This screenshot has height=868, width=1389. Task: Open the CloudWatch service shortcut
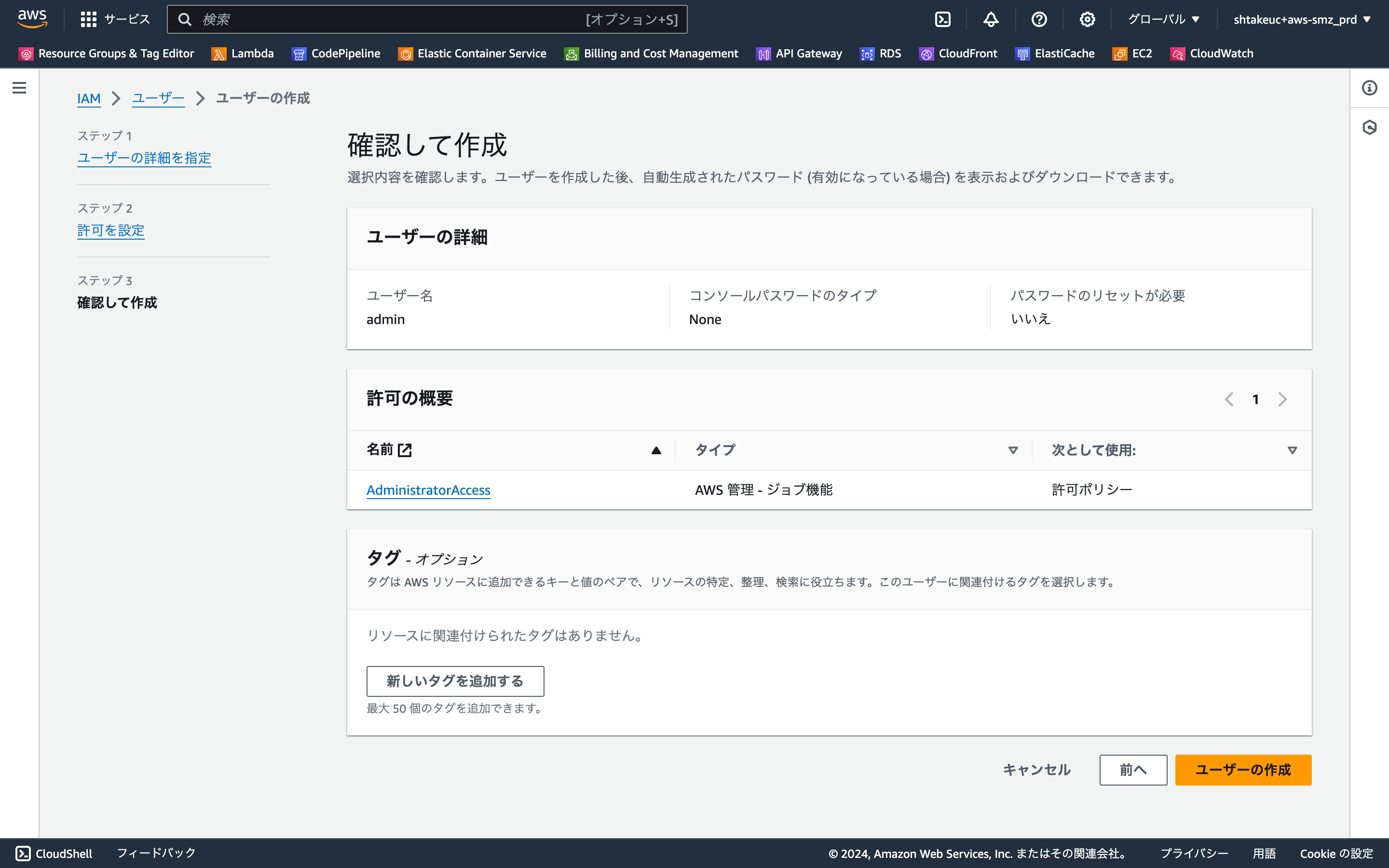(x=1212, y=54)
